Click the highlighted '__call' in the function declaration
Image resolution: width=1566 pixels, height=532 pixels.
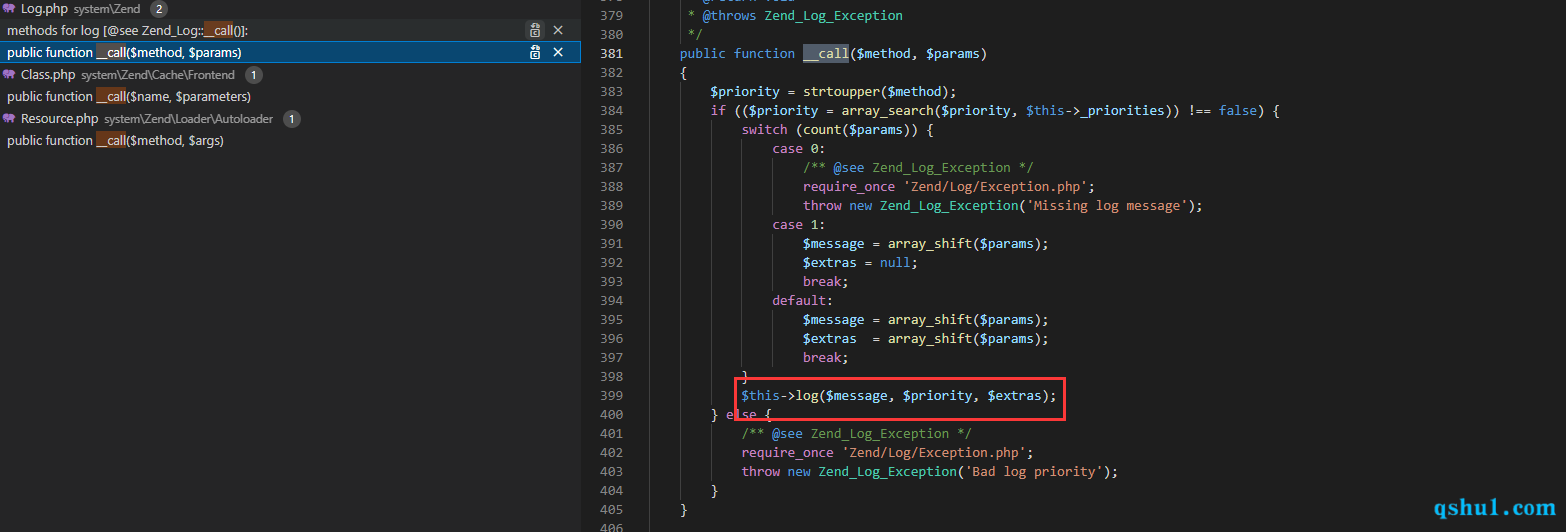[826, 54]
